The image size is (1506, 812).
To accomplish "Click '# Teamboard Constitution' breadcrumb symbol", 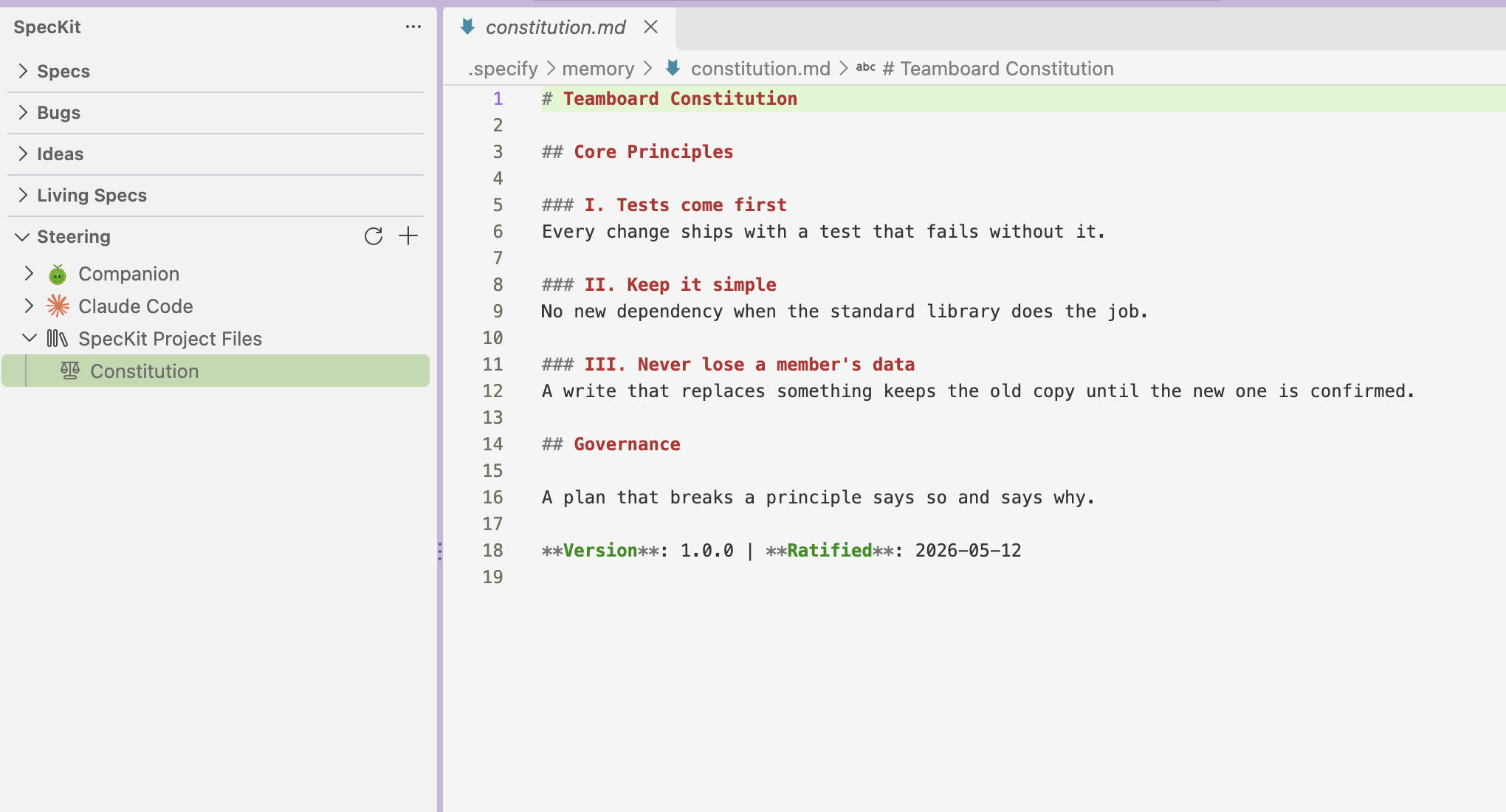I will [x=998, y=69].
